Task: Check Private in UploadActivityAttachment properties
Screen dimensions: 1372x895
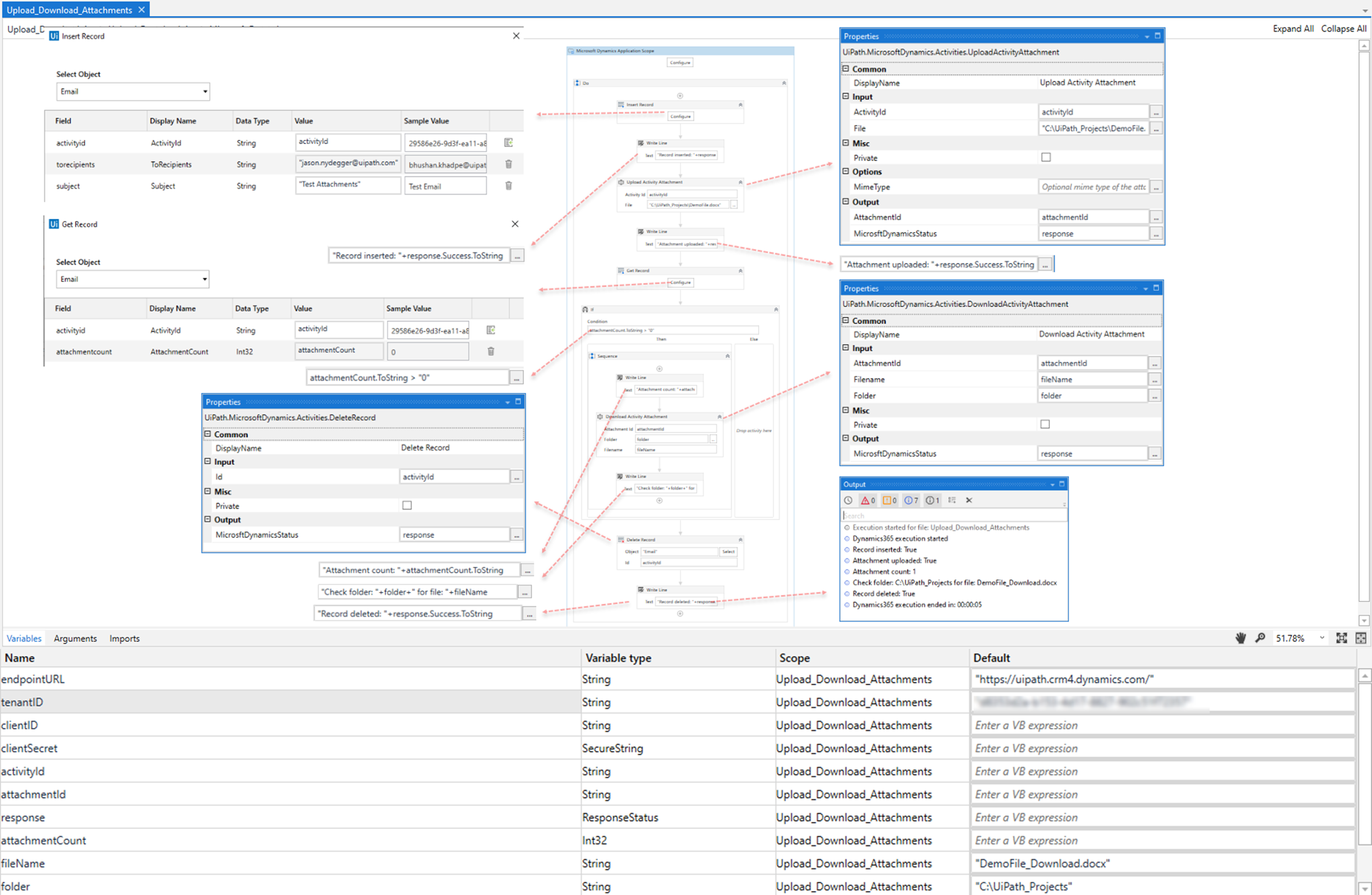Action: [x=1046, y=158]
